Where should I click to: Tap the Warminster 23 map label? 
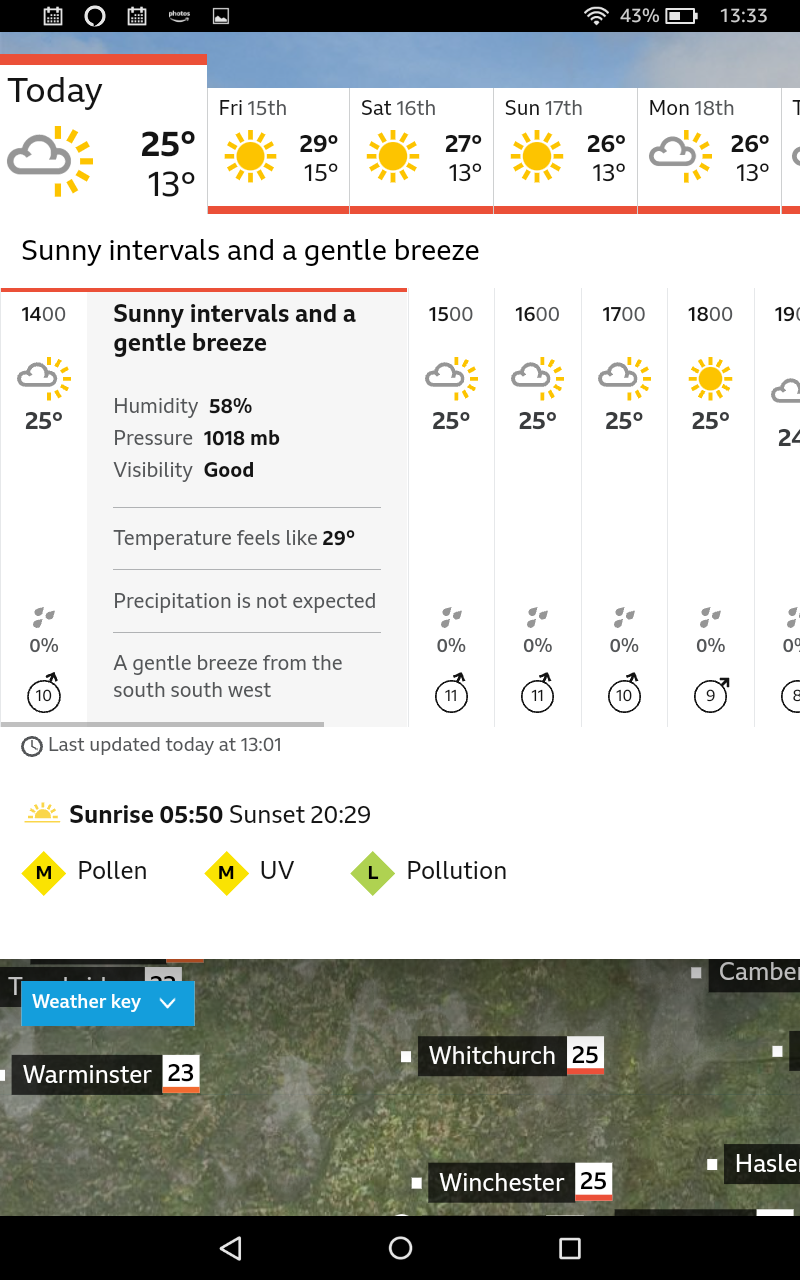[x=106, y=1075]
